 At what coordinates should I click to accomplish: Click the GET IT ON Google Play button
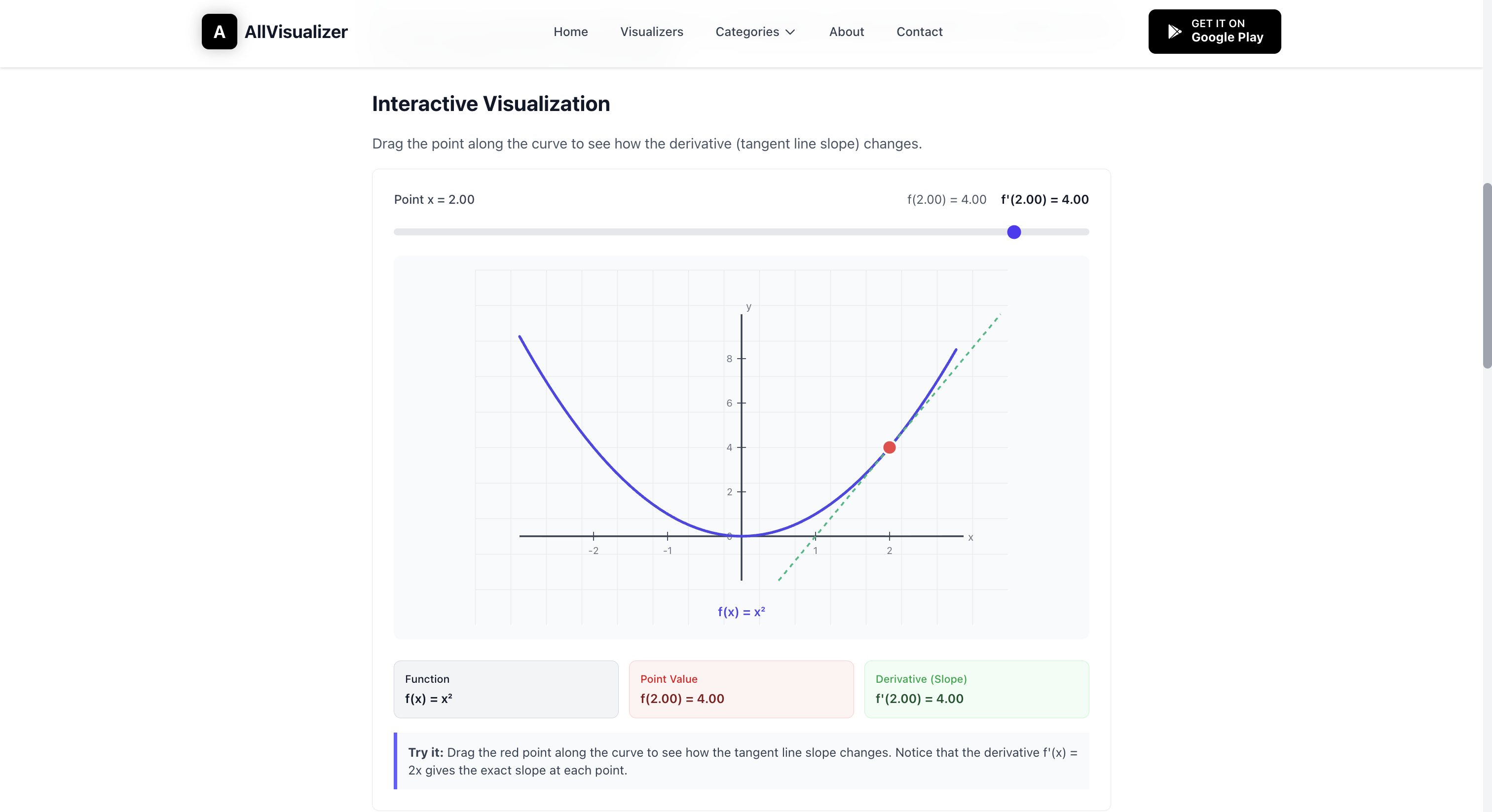[x=1215, y=31]
